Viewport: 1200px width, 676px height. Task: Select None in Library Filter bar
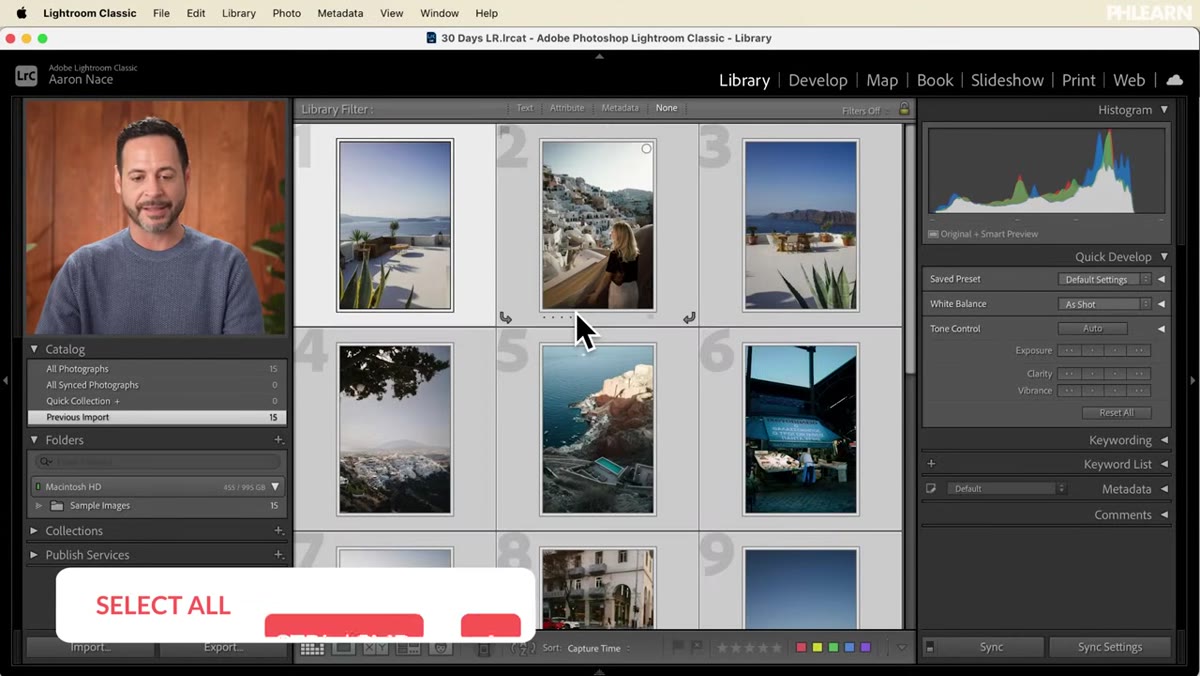click(666, 108)
